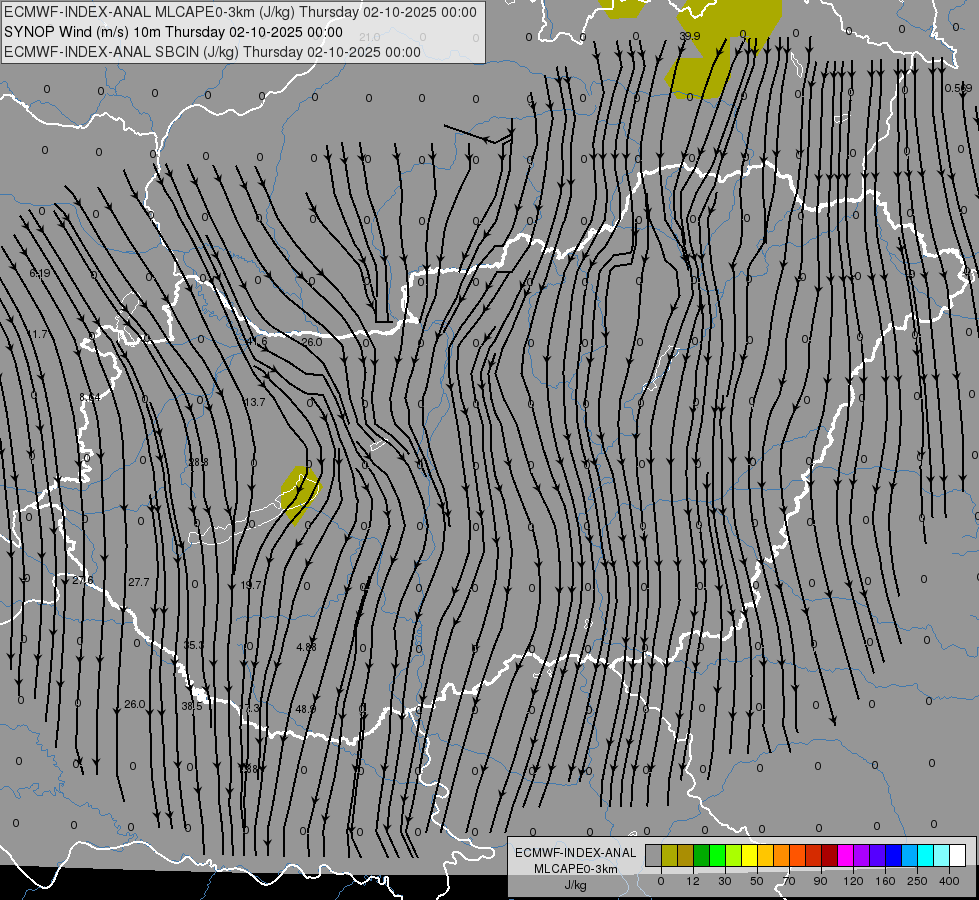Image resolution: width=979 pixels, height=900 pixels.
Task: Click the MLCAPE0-3km title line at top
Action: coord(240,12)
